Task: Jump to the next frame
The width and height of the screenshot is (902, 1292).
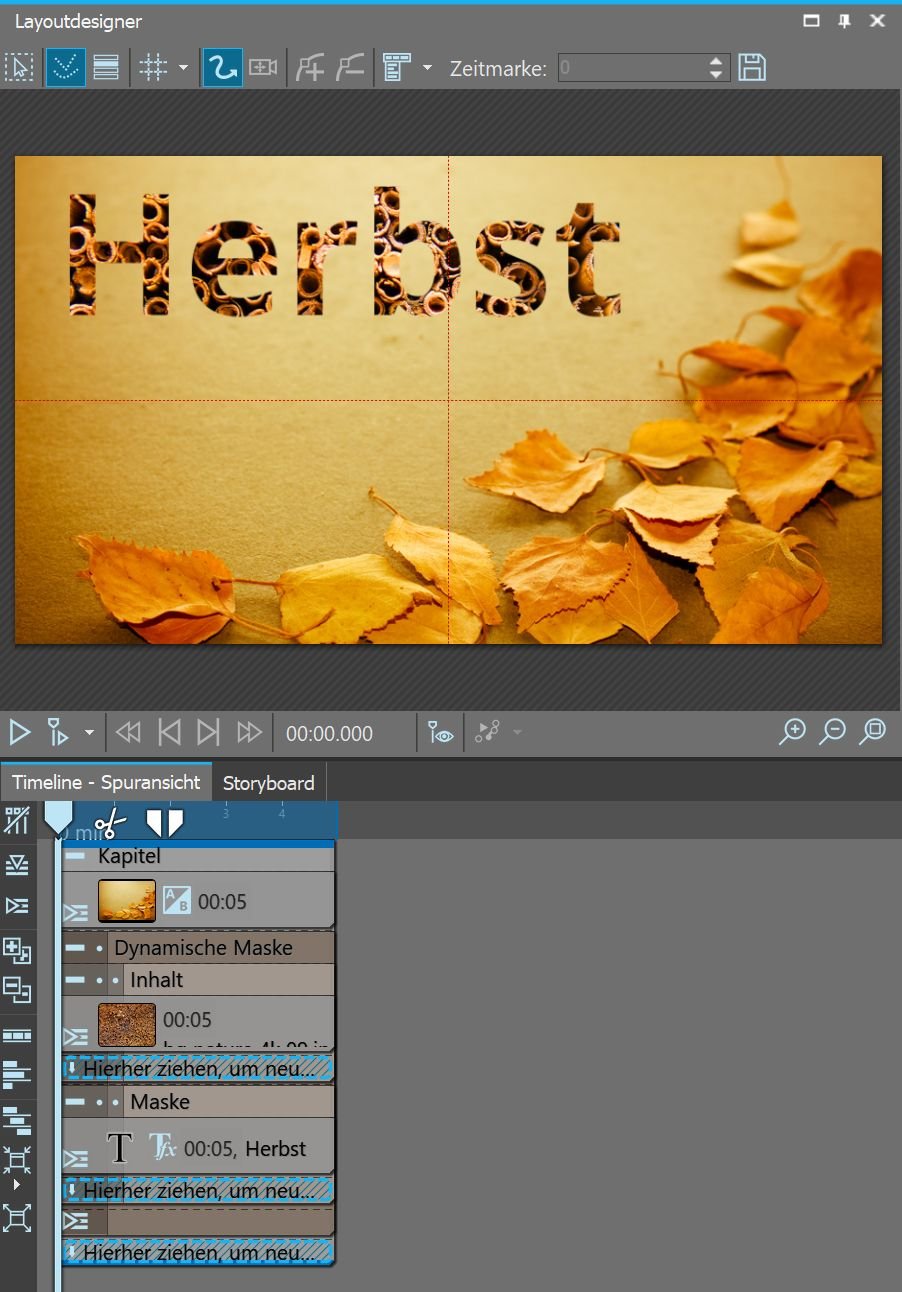Action: coord(207,733)
